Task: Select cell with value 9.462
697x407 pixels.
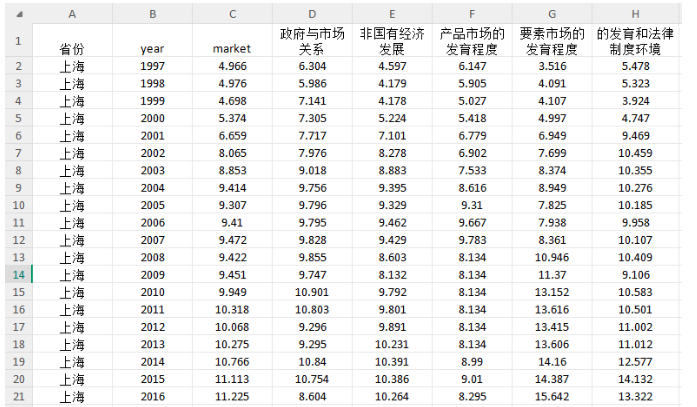Action: 393,223
